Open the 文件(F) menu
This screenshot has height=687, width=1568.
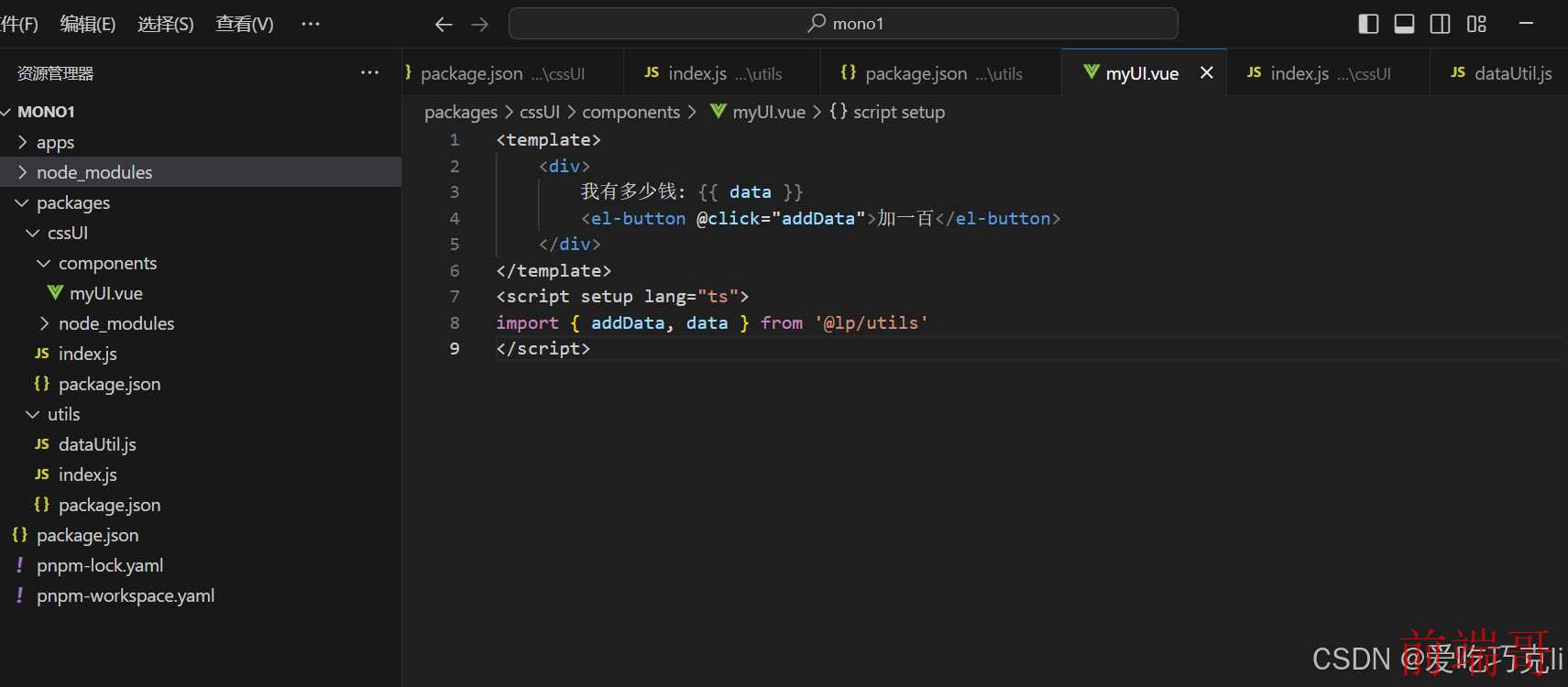(x=18, y=24)
